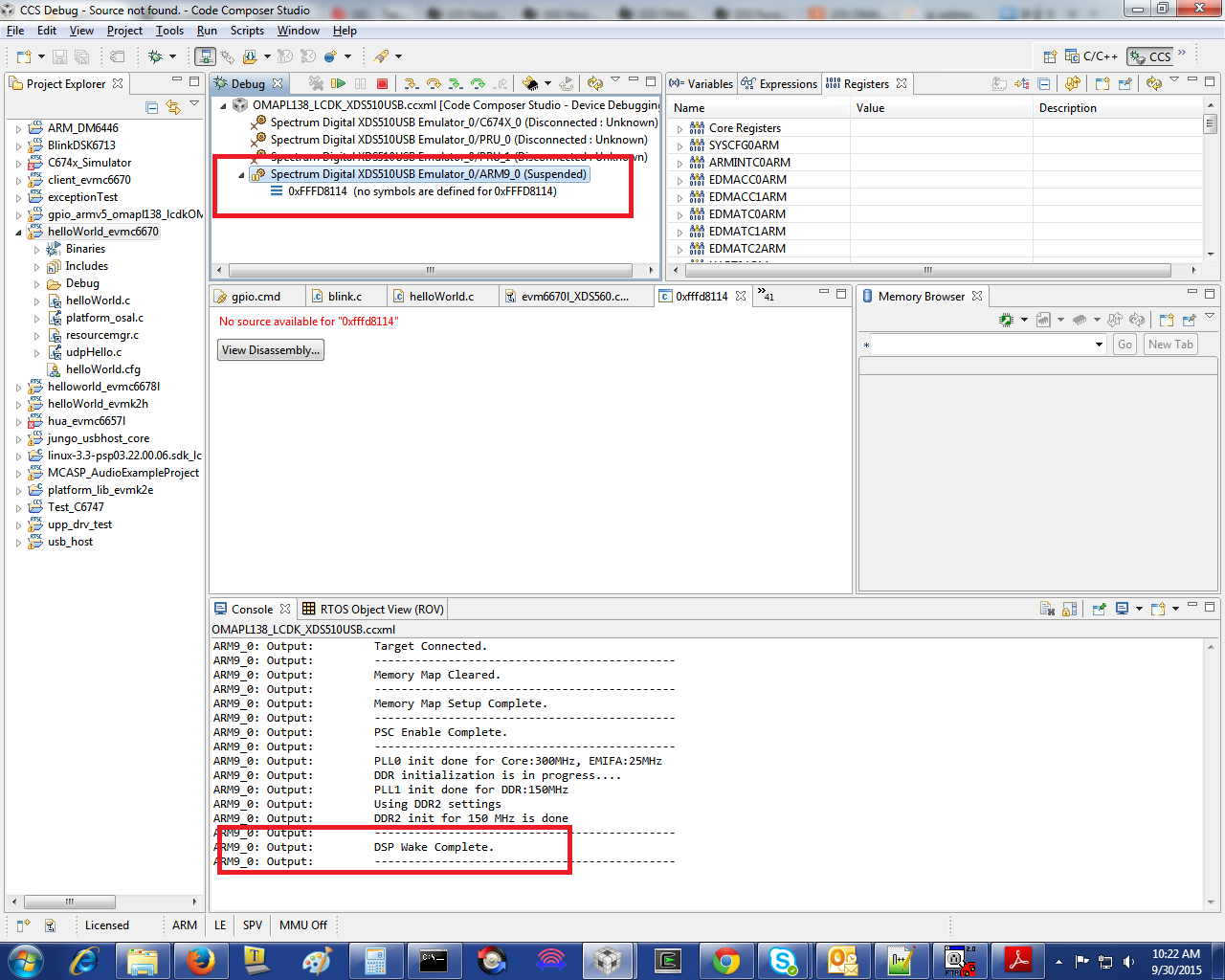Click the New file icon in main toolbar
Viewport: 1225px width, 980px height.
(24, 57)
